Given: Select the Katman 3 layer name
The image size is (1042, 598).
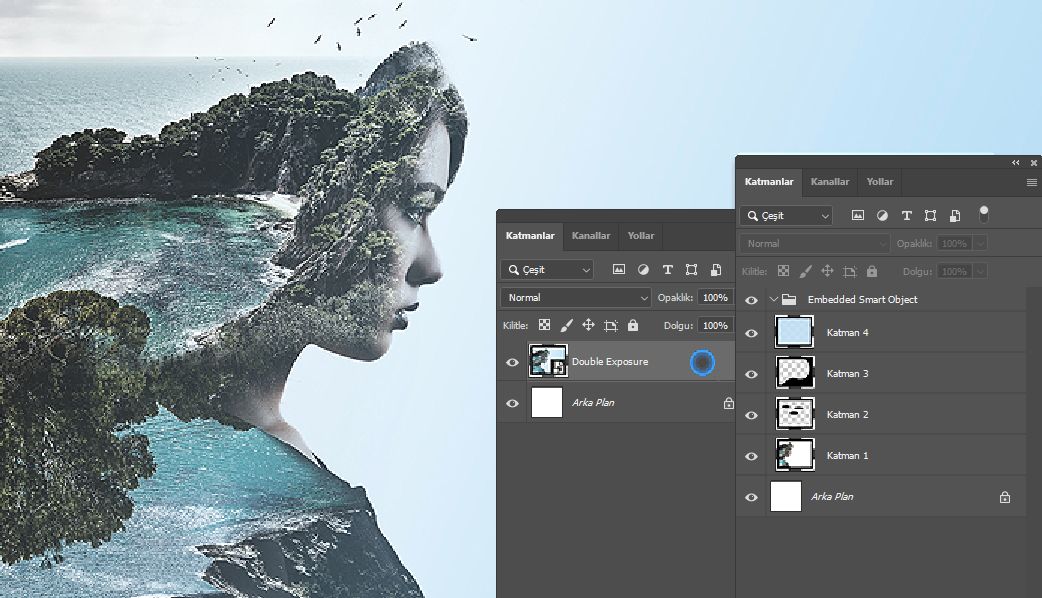Looking at the screenshot, I should [847, 374].
